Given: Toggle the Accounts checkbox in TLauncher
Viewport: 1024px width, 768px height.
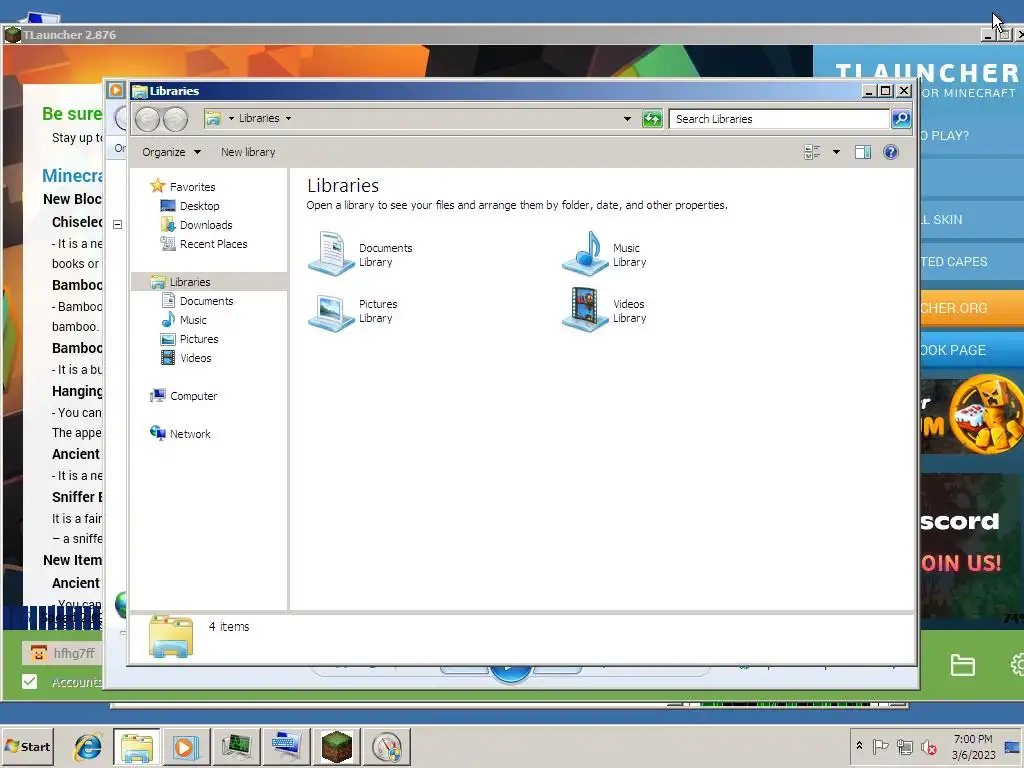Looking at the screenshot, I should [x=29, y=682].
